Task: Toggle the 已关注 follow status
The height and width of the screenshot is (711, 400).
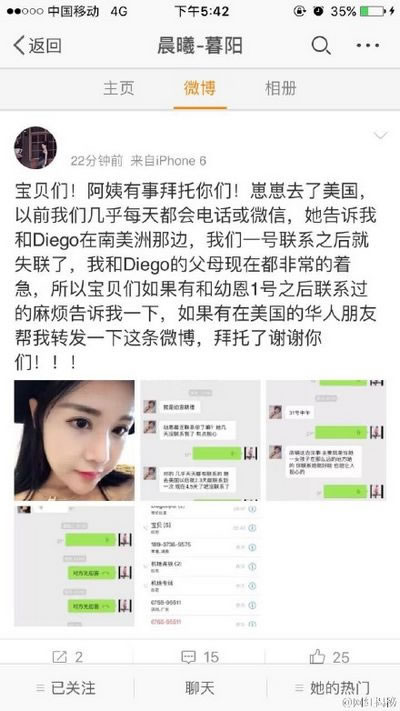Action: pyautogui.click(x=66, y=687)
